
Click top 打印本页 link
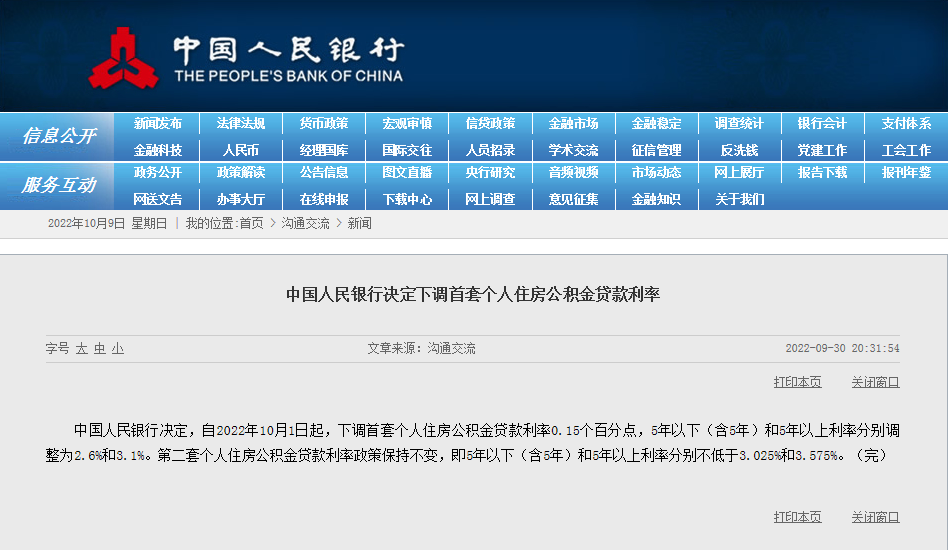[x=797, y=382]
